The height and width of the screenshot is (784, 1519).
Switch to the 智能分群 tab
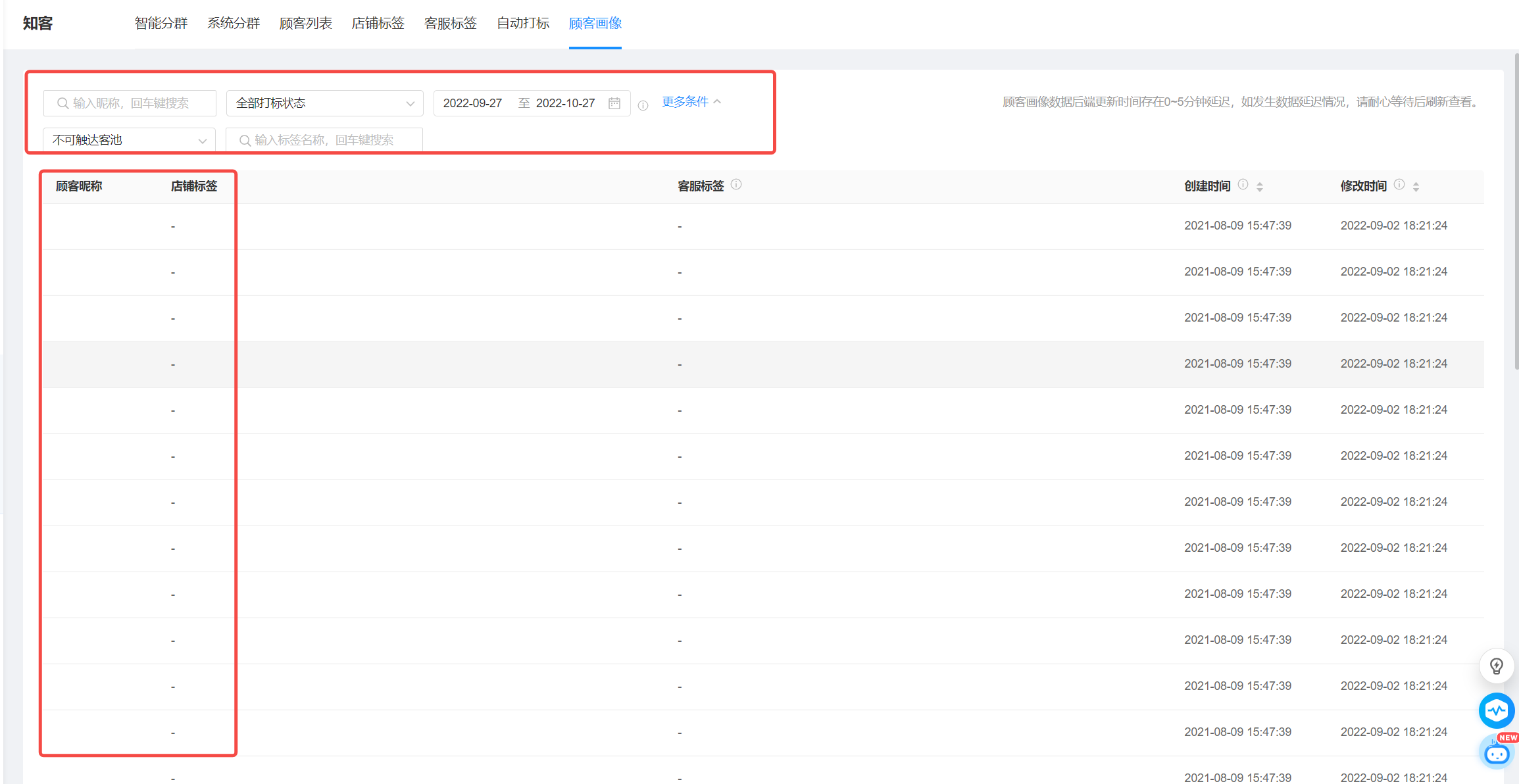tap(161, 24)
